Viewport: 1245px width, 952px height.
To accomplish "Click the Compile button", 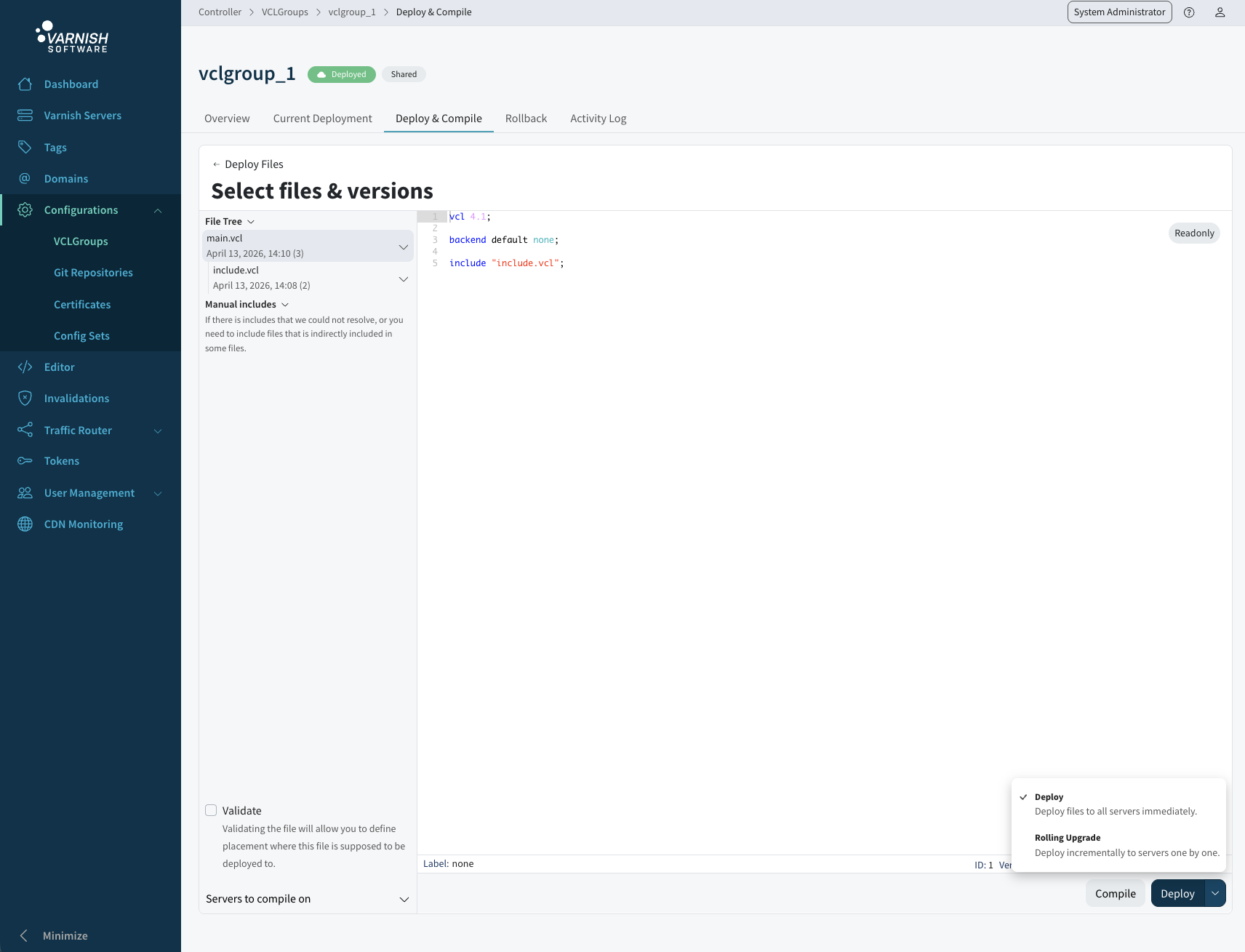I will pos(1115,893).
